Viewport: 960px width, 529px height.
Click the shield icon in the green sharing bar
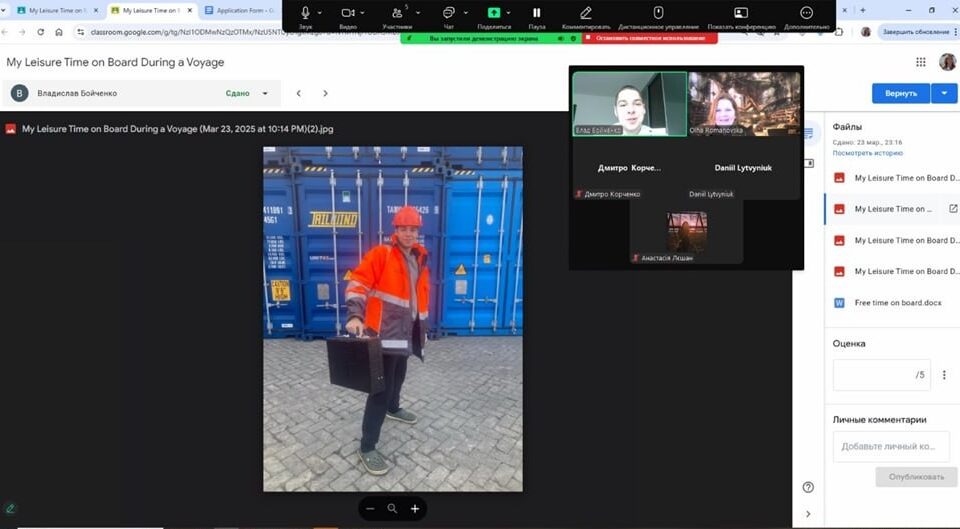click(x=573, y=38)
